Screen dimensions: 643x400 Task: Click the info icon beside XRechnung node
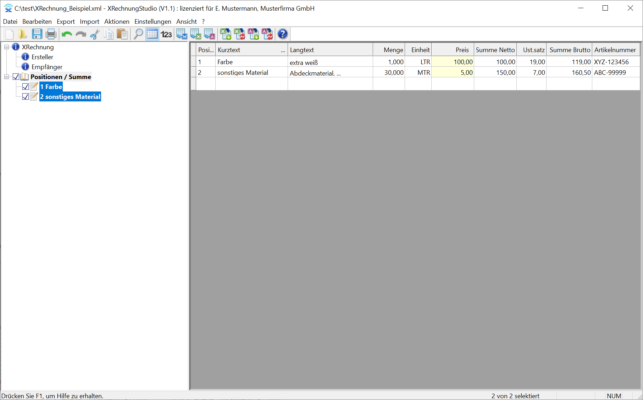[x=16, y=47]
